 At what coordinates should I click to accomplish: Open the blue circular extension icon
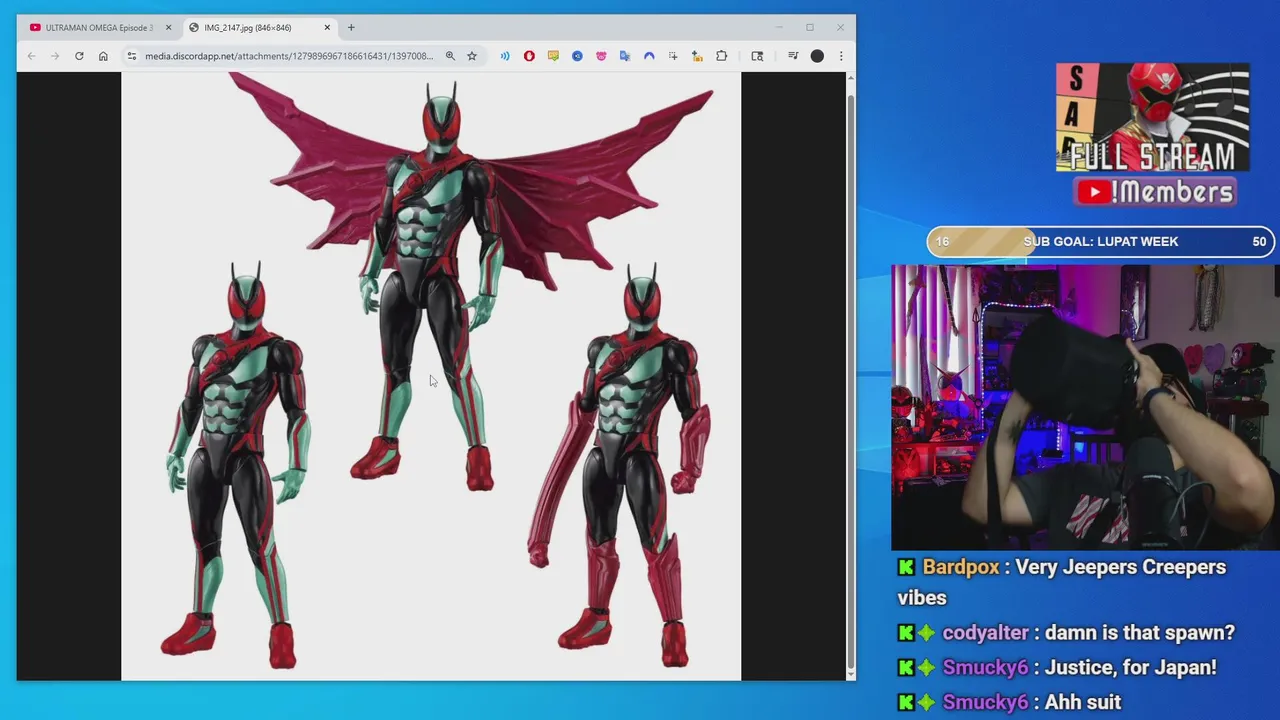point(577,56)
